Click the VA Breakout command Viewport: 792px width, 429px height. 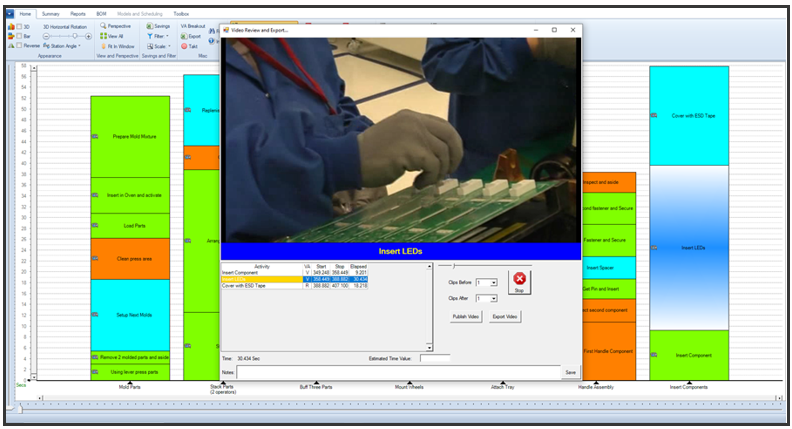click(x=193, y=26)
